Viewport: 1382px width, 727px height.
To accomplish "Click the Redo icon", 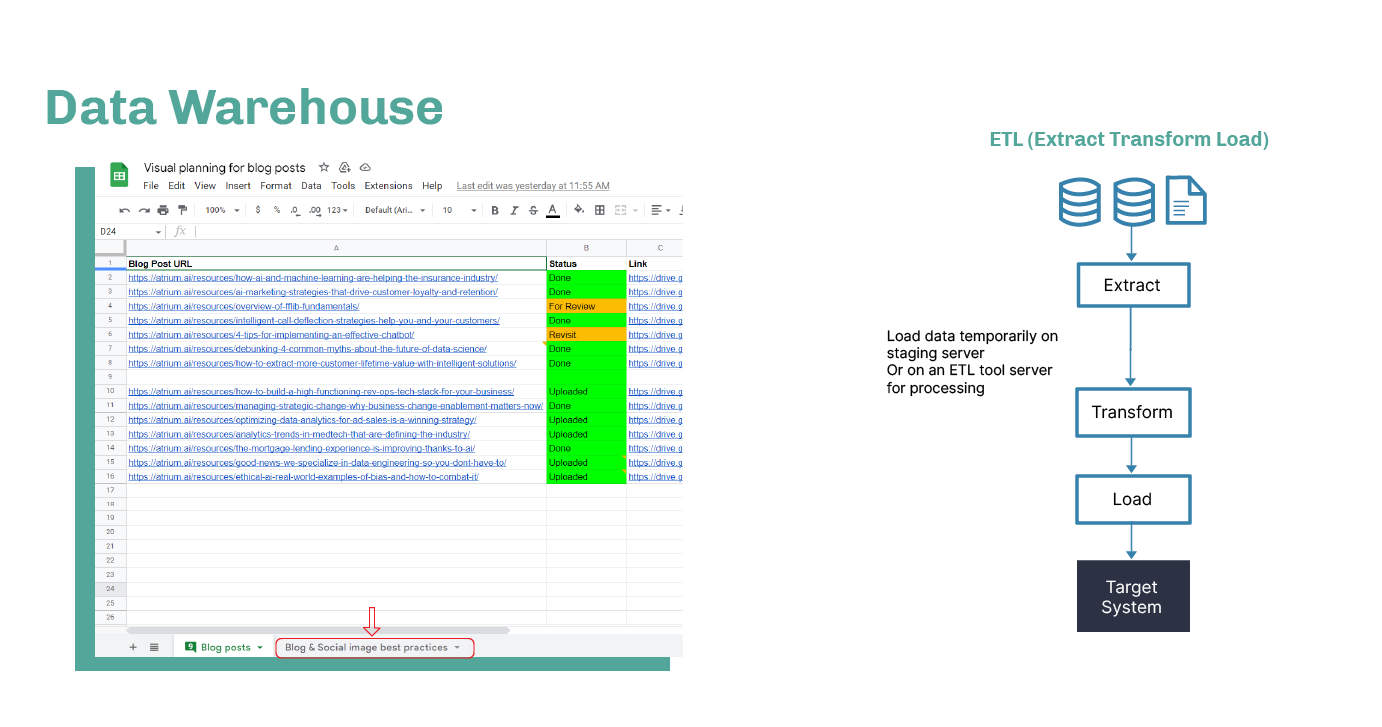I will tap(142, 210).
